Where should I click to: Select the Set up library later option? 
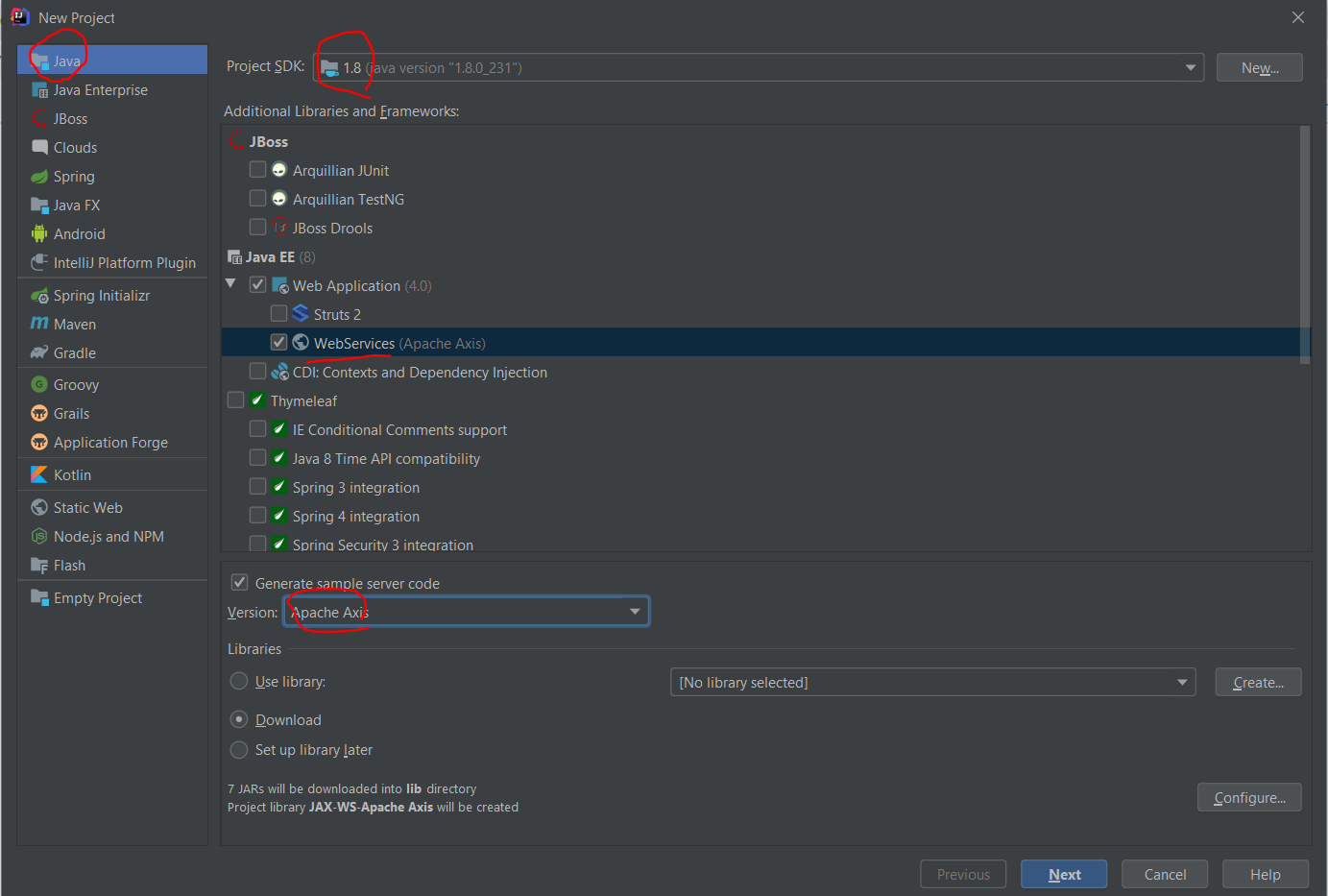tap(239, 749)
